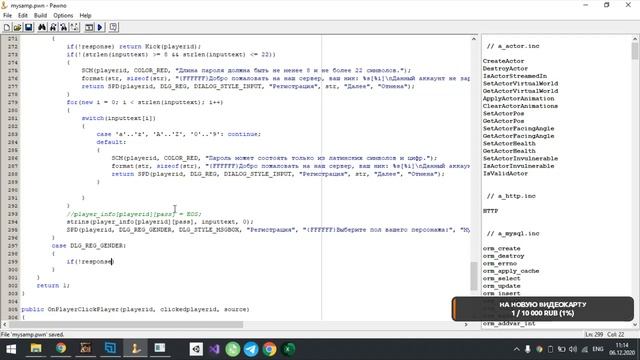Select GetActorPos in the function list
Image resolution: width=640 pixels, height=360 pixels.
coord(503,121)
